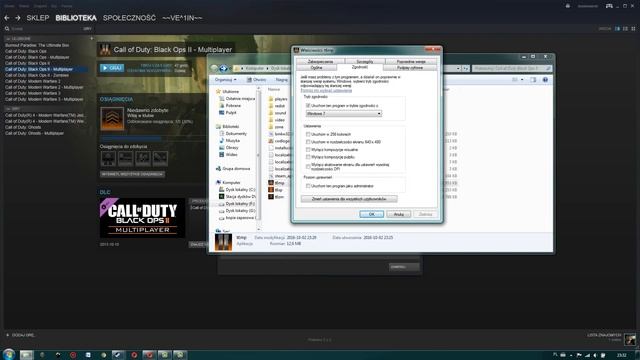Viewport: 640px width, 360px height.
Task: Click the Black Ops II game header icon
Action: (105, 49)
